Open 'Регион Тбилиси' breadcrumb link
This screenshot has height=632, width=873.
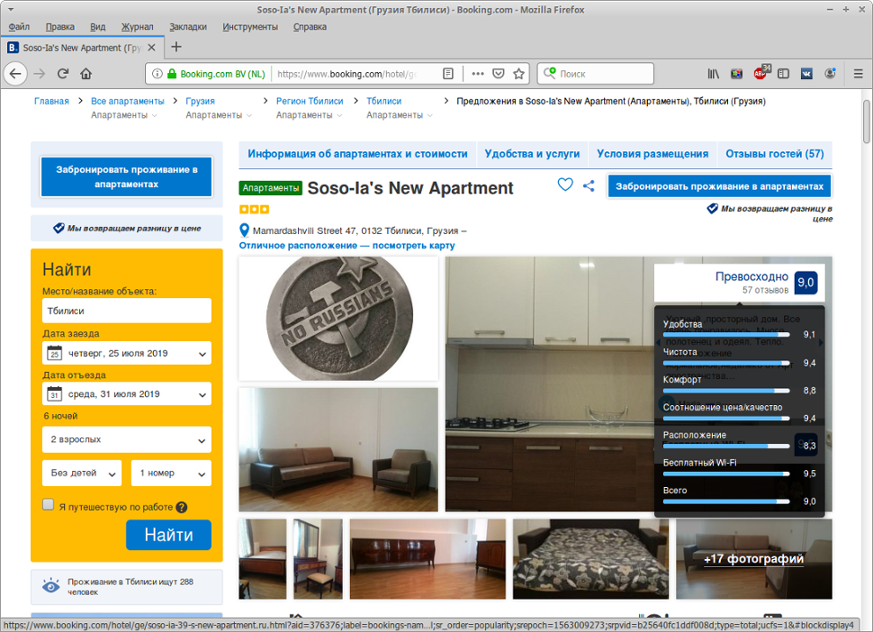tap(310, 101)
